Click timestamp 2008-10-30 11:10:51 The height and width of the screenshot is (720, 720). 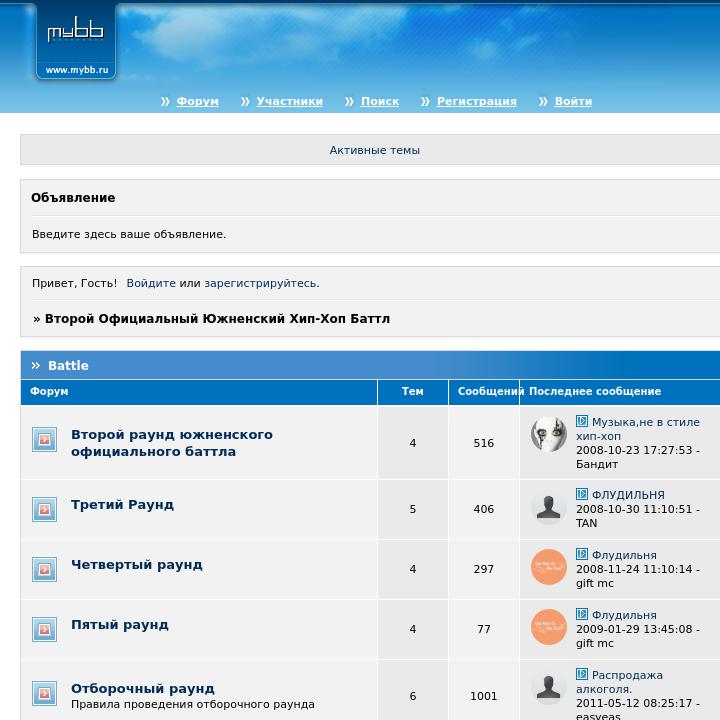point(634,509)
